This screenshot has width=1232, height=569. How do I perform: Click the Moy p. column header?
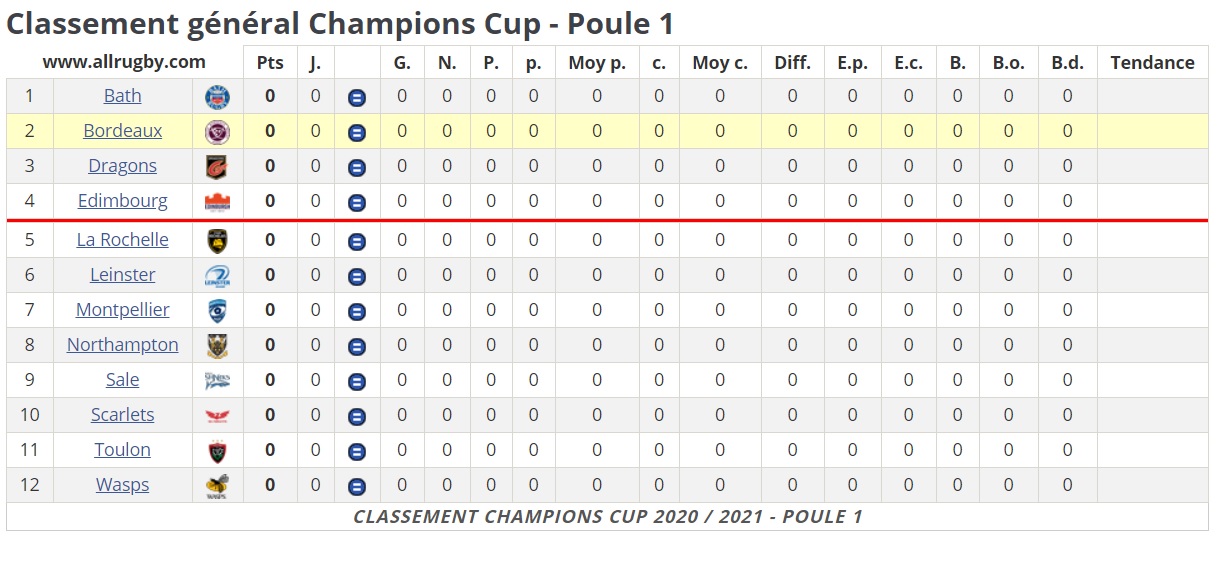(597, 63)
